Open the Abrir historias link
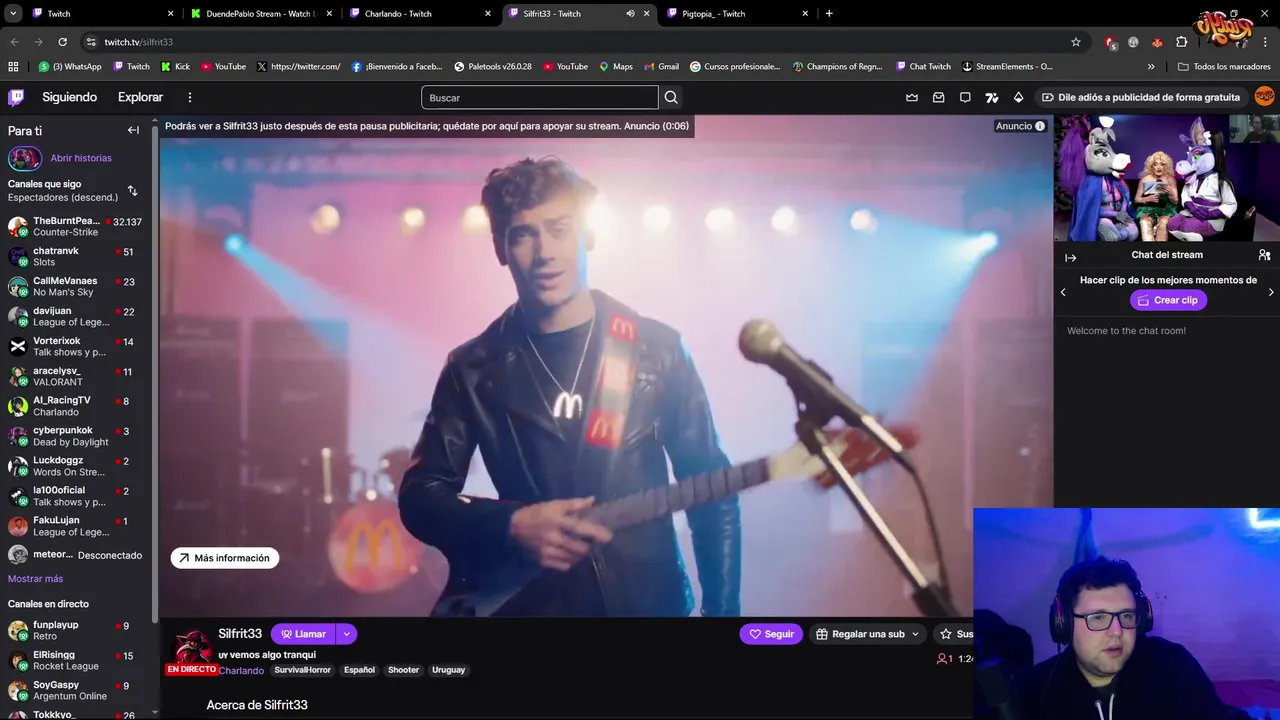Viewport: 1280px width, 720px height. tap(81, 158)
